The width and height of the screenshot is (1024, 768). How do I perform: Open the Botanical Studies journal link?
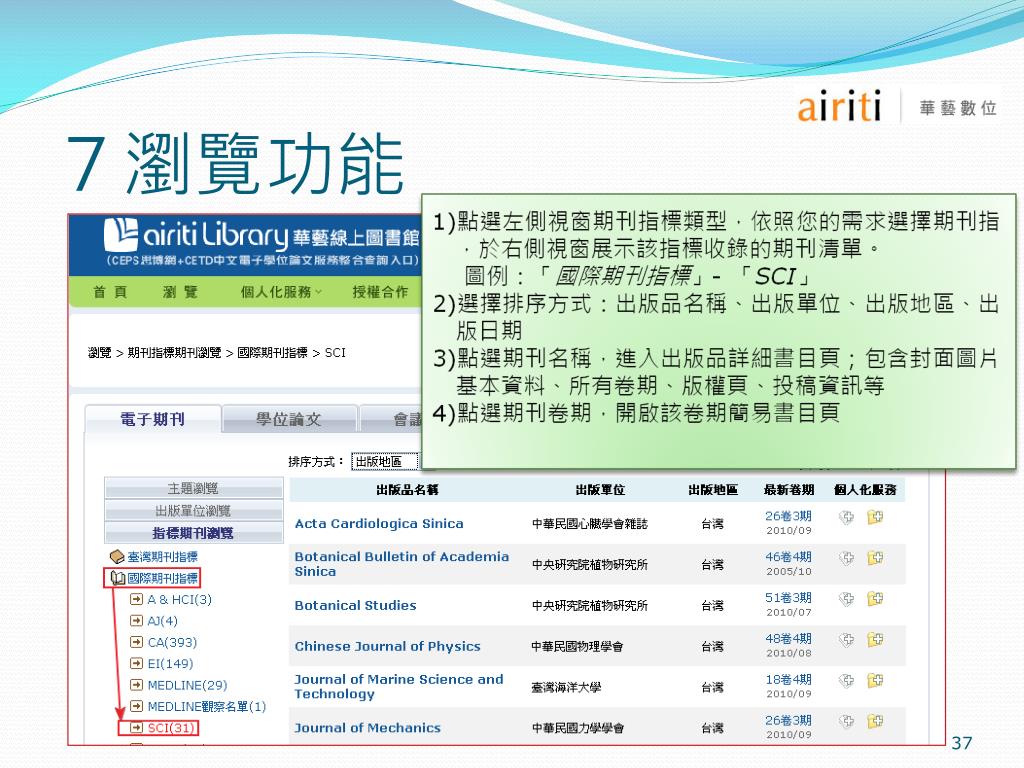pyautogui.click(x=355, y=605)
